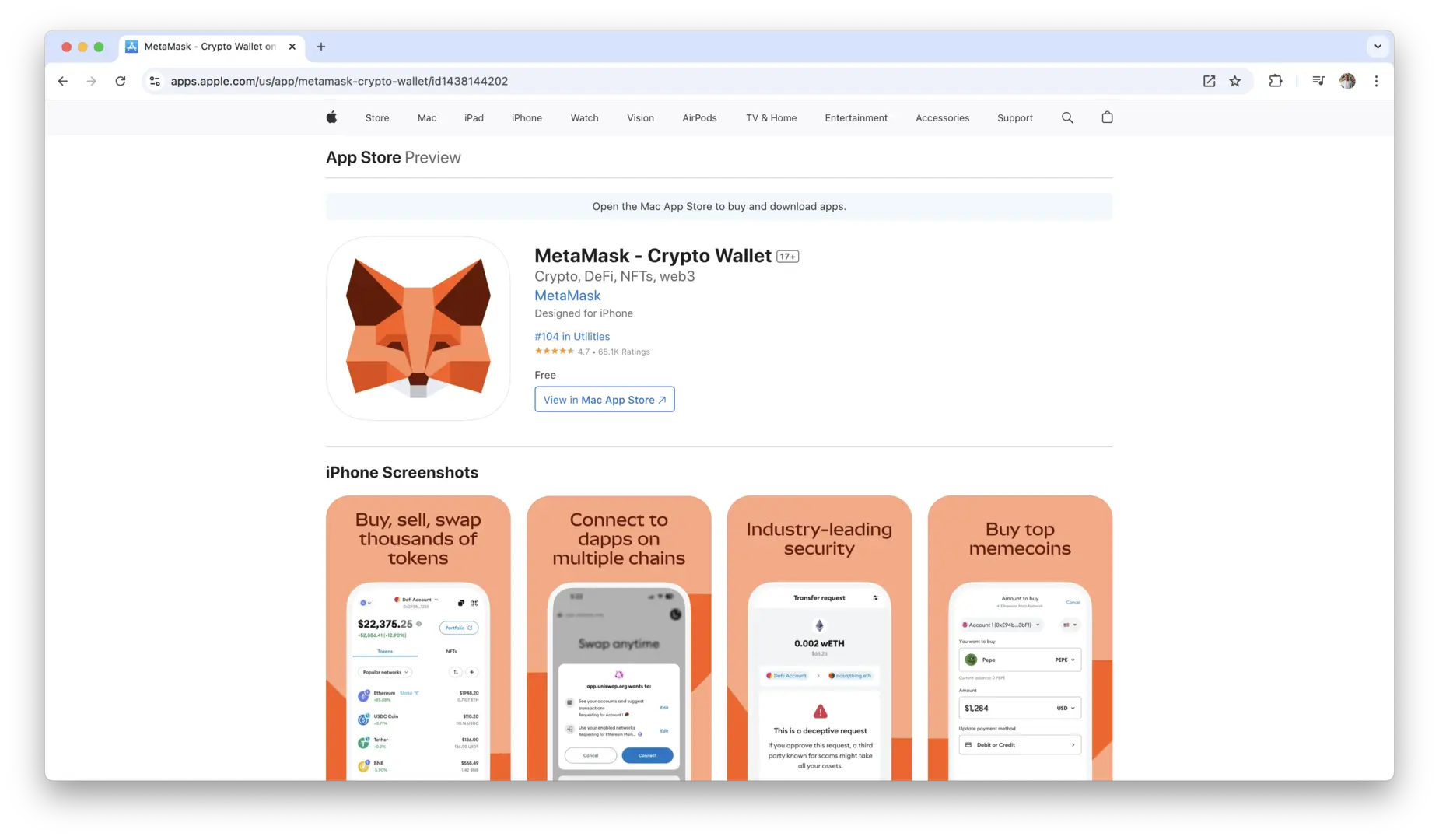Image resolution: width=1439 pixels, height=840 pixels.
Task: Open the iPhone menu item
Action: (x=527, y=118)
